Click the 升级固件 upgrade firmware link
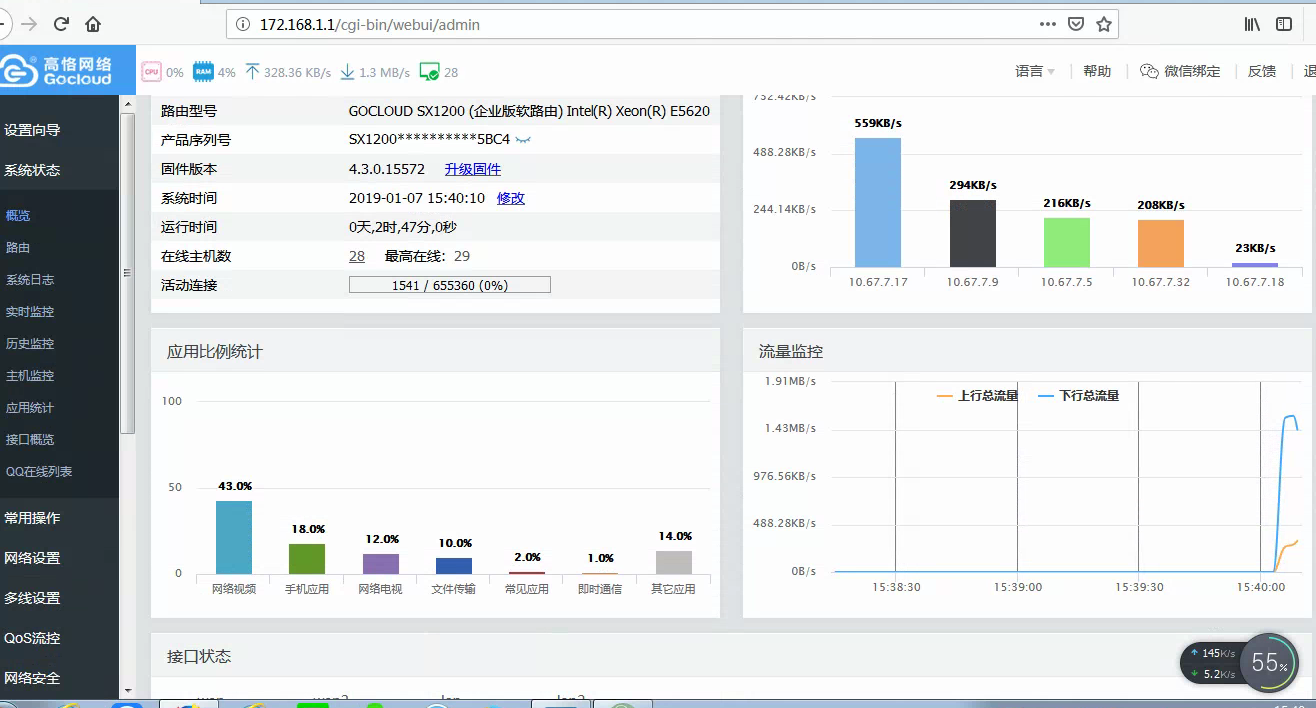Viewport: 1316px width, 708px height. coord(473,169)
